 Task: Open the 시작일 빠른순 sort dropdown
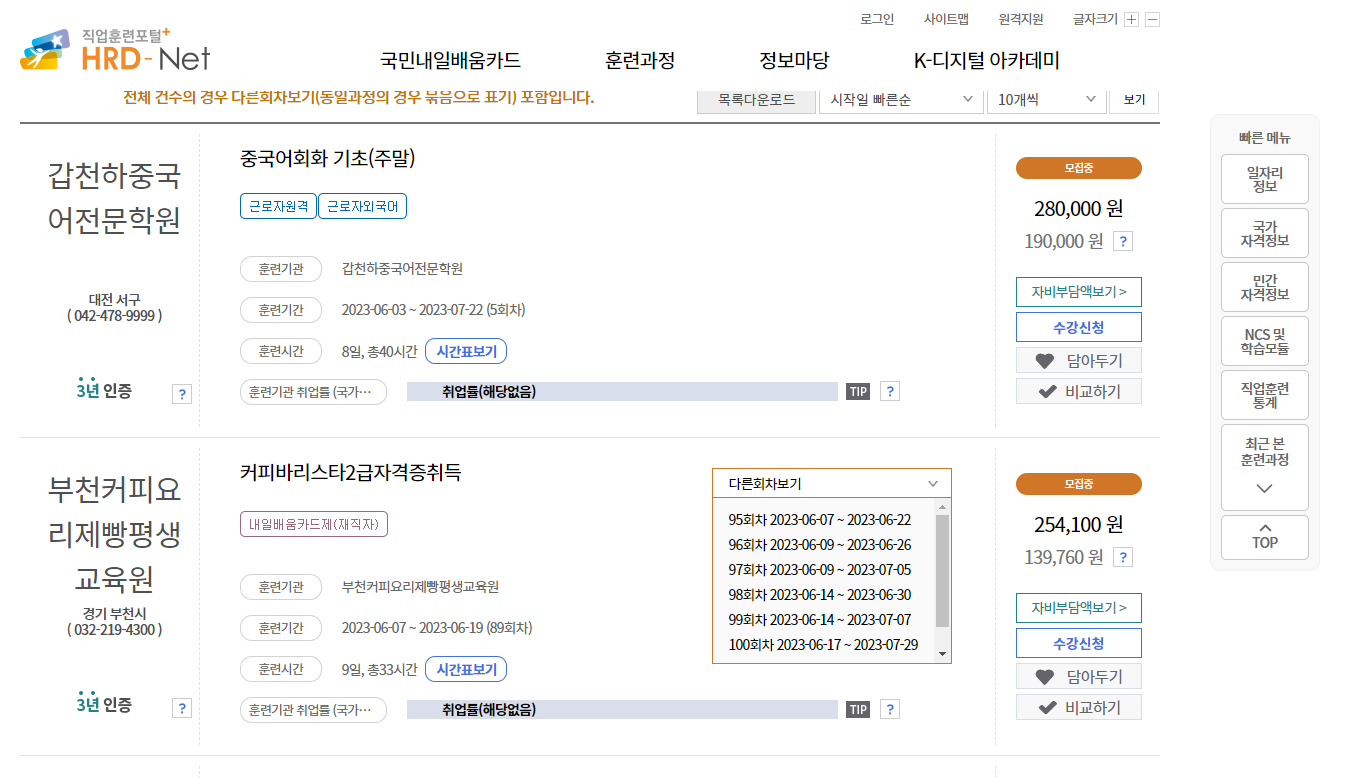(898, 98)
